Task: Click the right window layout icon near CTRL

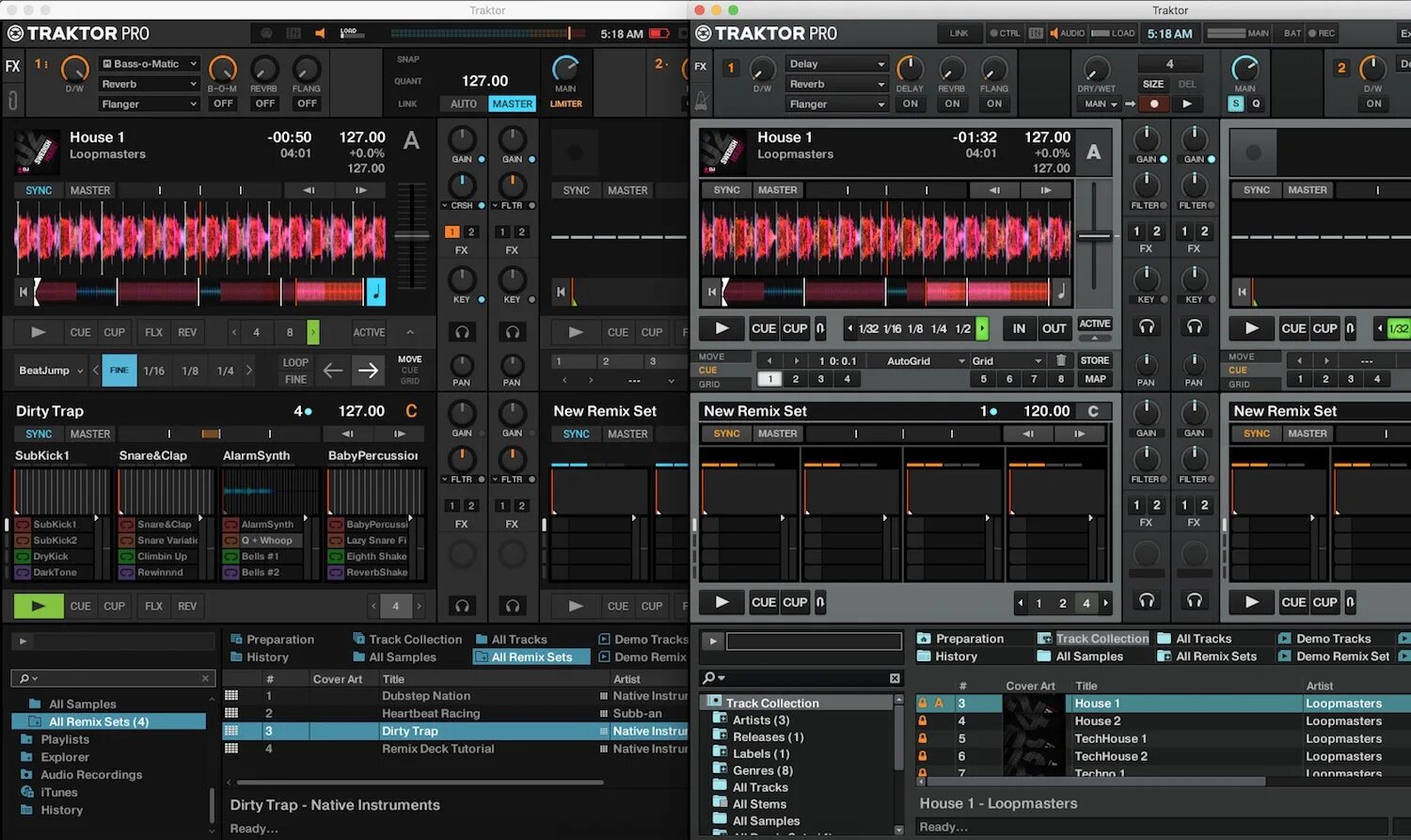Action: [x=1036, y=34]
